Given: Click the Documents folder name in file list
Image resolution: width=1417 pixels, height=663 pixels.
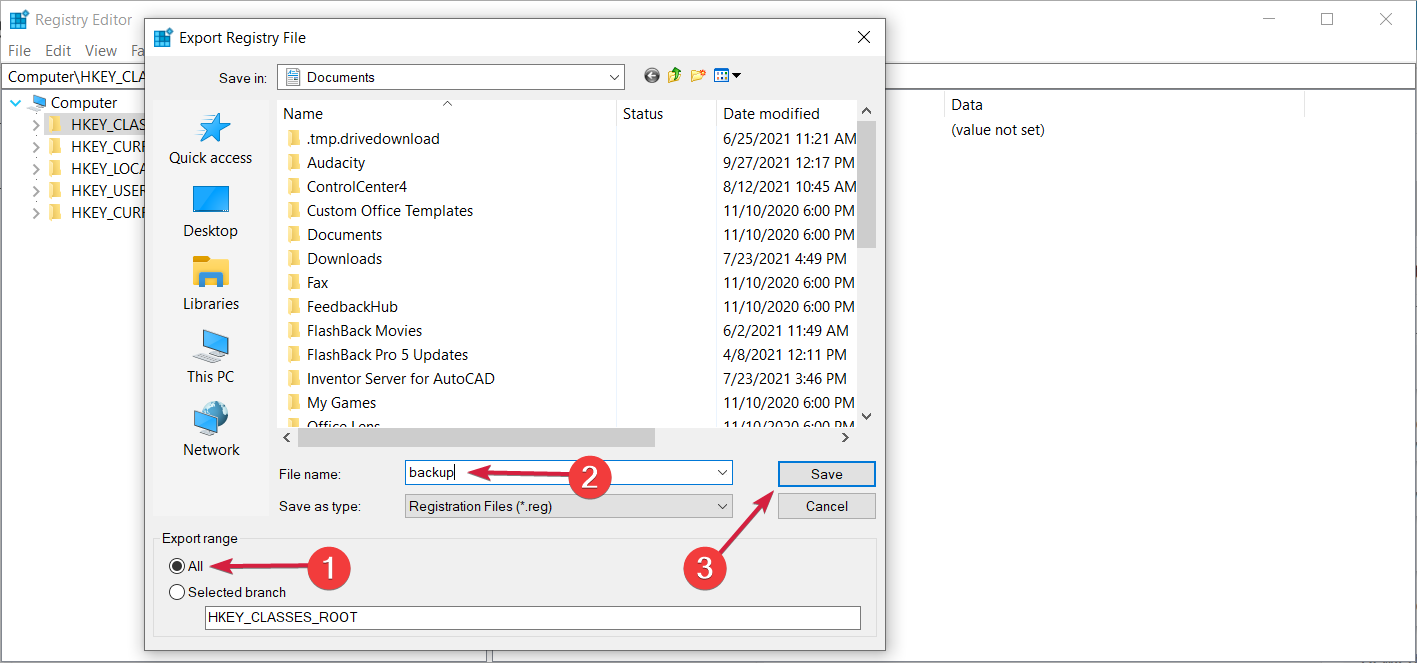Looking at the screenshot, I should pos(344,235).
